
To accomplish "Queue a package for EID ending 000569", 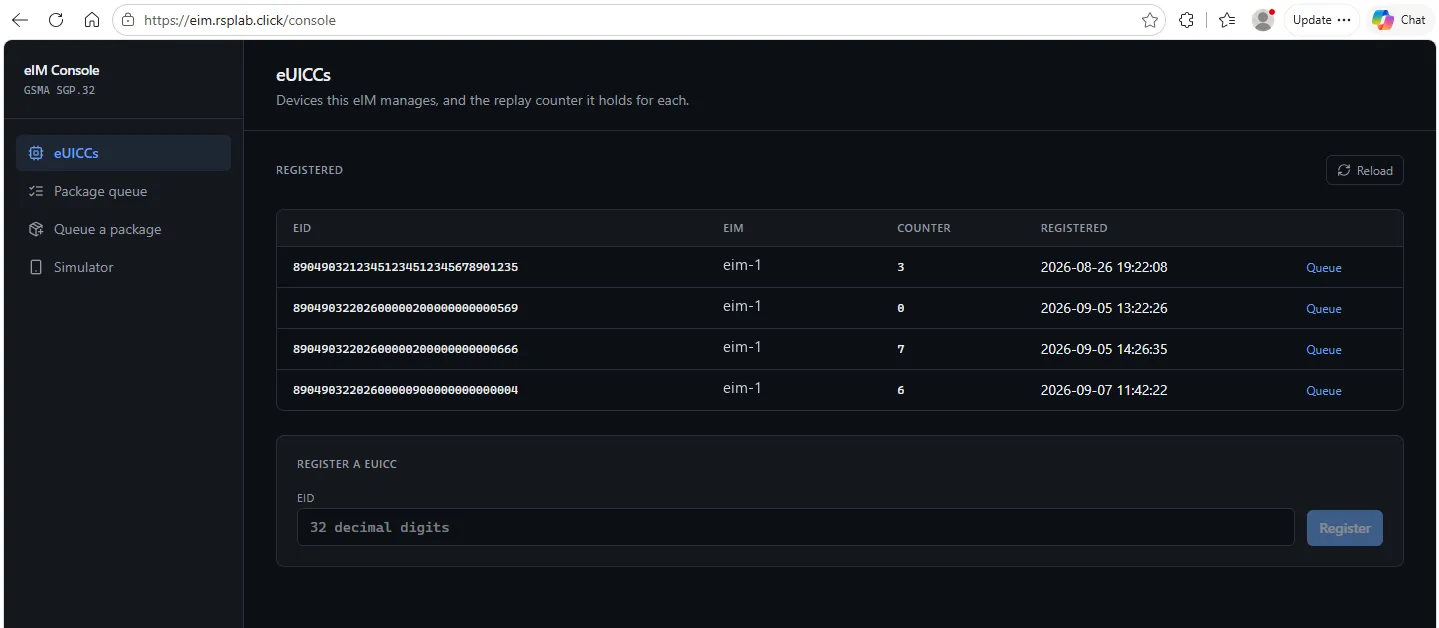I will coord(1323,309).
